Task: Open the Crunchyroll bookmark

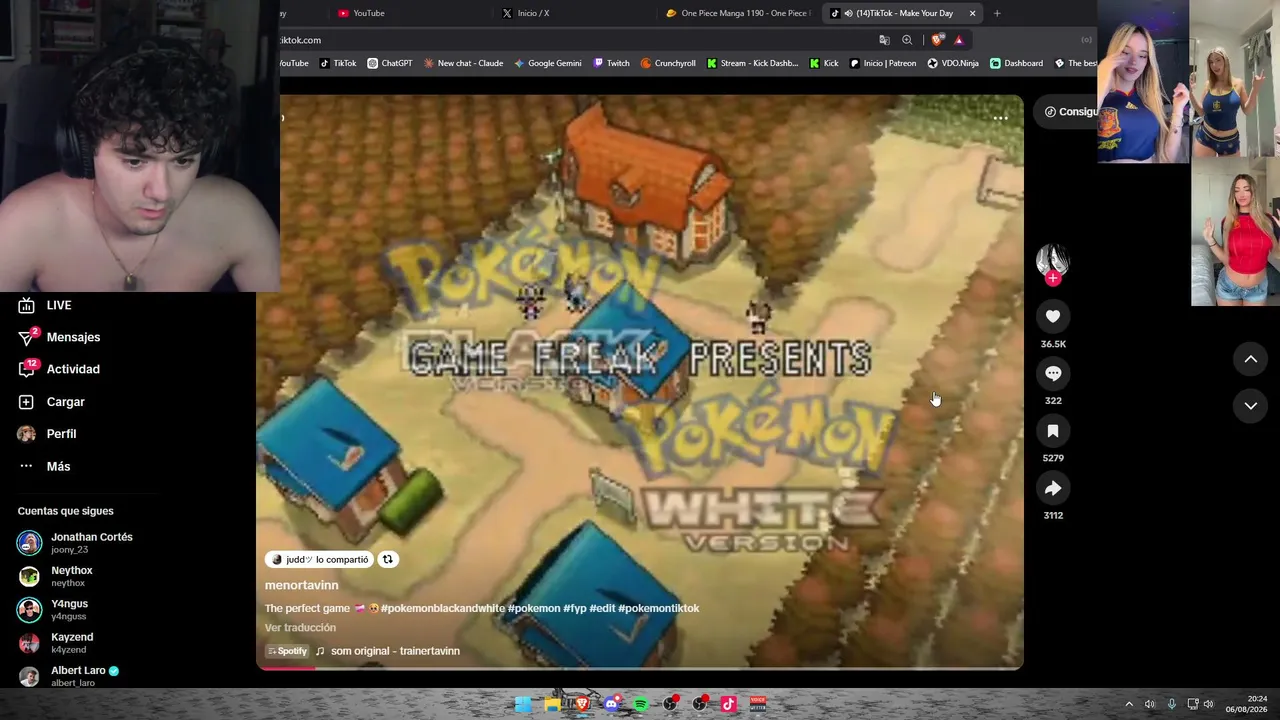Action: 668,63
